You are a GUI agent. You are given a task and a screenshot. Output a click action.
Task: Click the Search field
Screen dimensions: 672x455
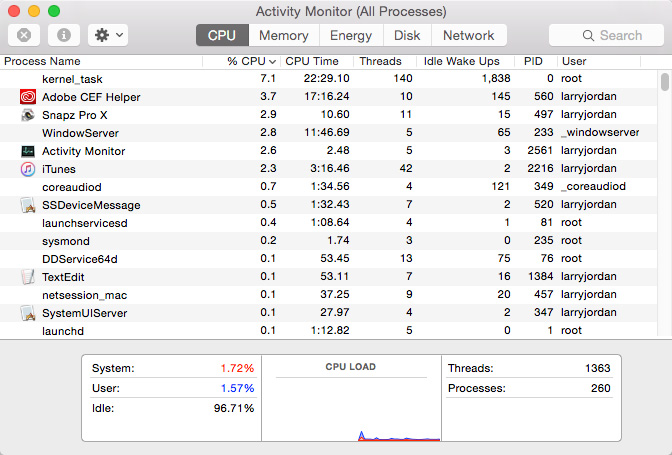[606, 35]
